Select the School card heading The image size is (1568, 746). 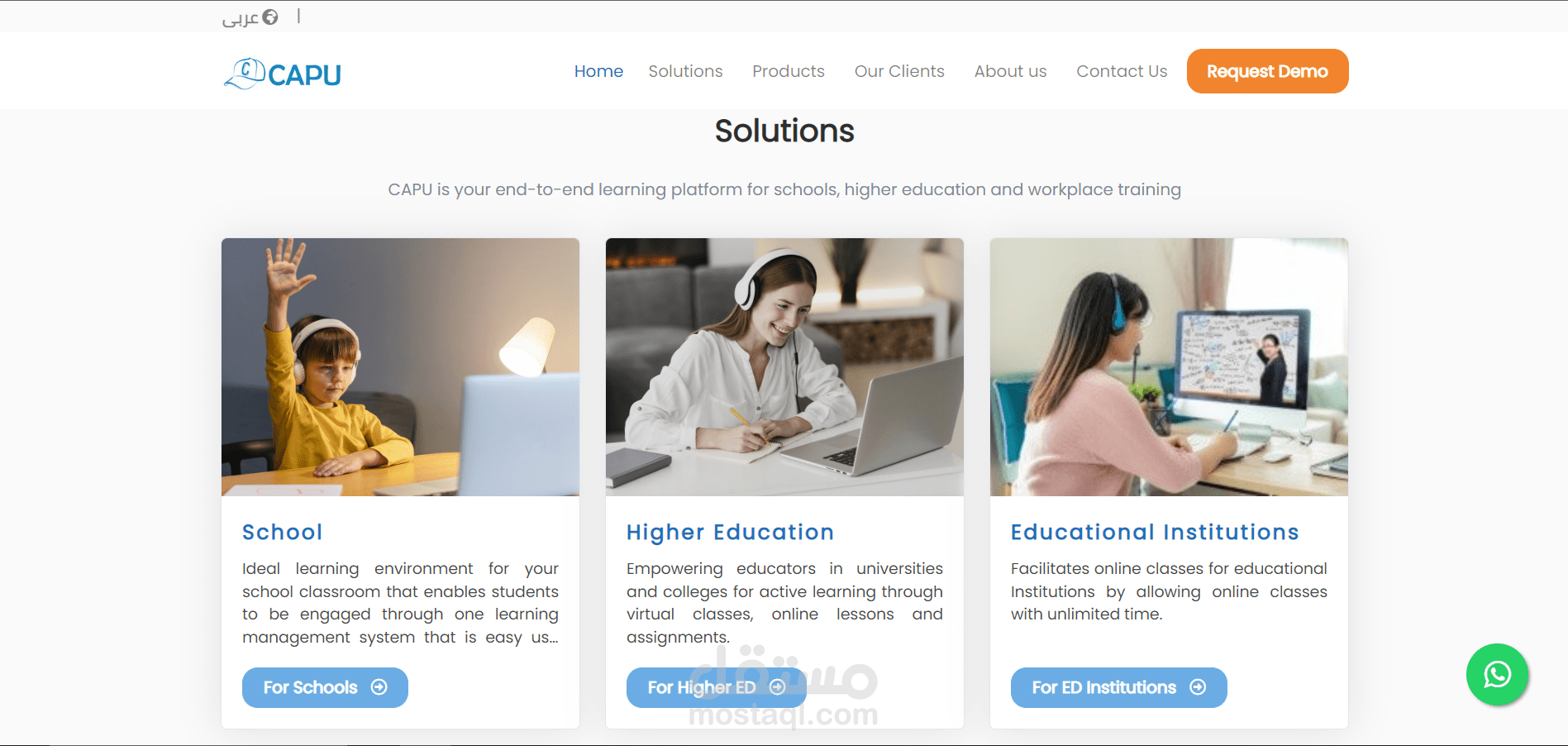[x=282, y=532]
